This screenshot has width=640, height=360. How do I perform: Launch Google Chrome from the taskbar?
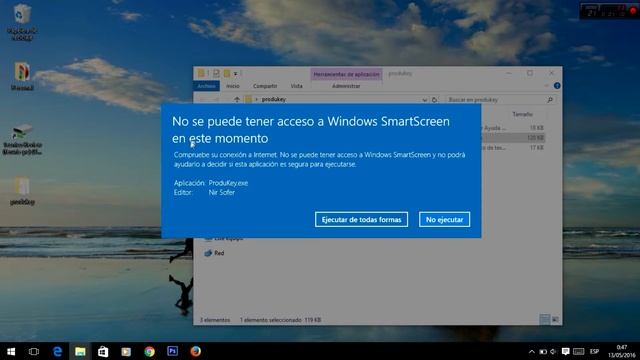[x=149, y=351]
